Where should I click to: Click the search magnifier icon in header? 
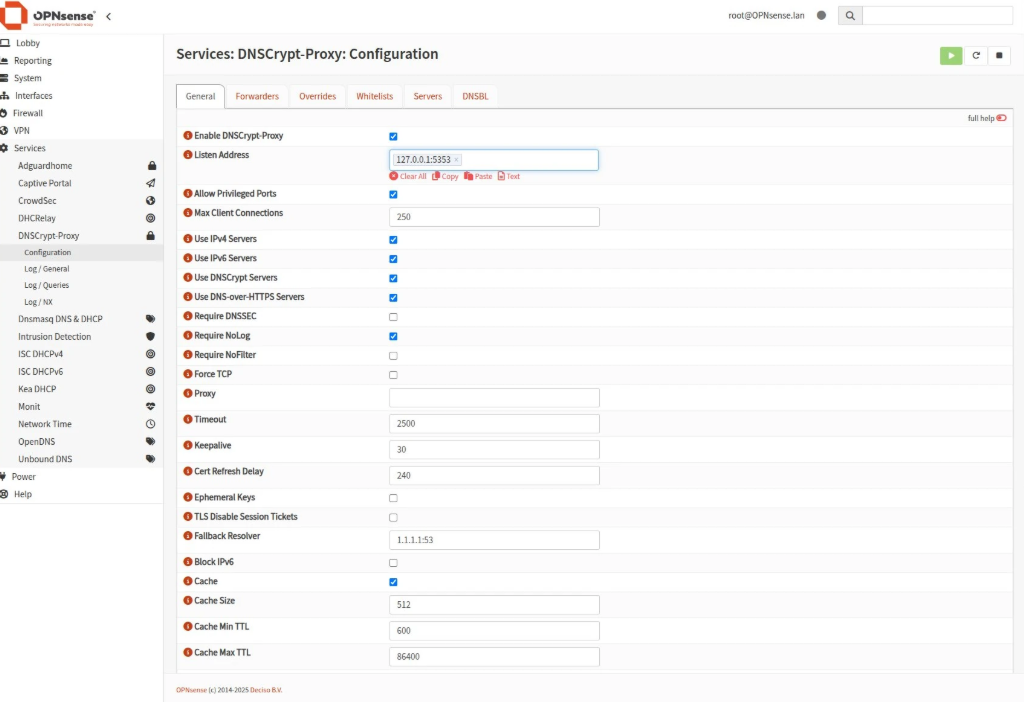point(849,16)
